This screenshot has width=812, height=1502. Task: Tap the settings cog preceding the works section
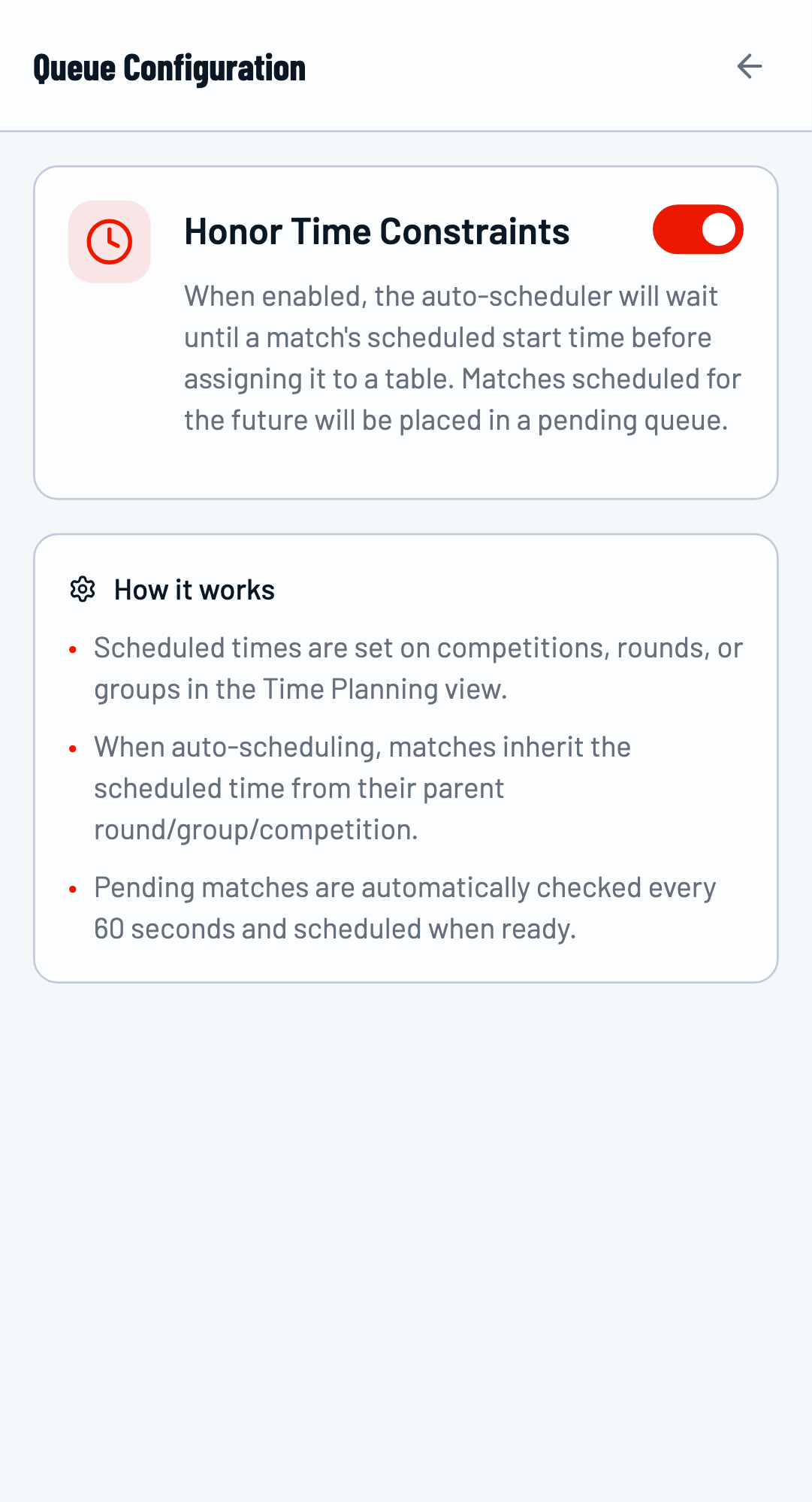(x=83, y=590)
